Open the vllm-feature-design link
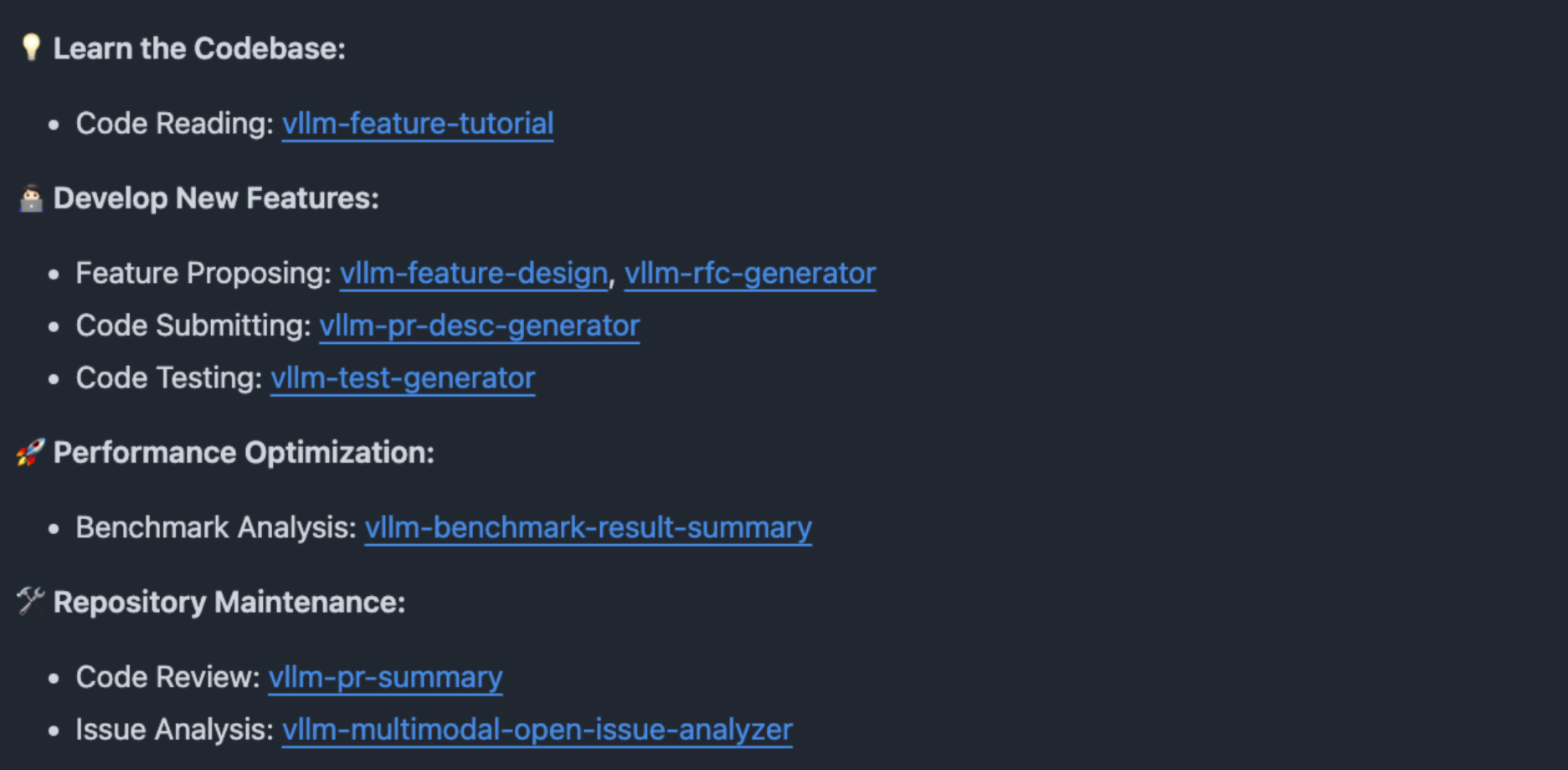 pyautogui.click(x=473, y=274)
